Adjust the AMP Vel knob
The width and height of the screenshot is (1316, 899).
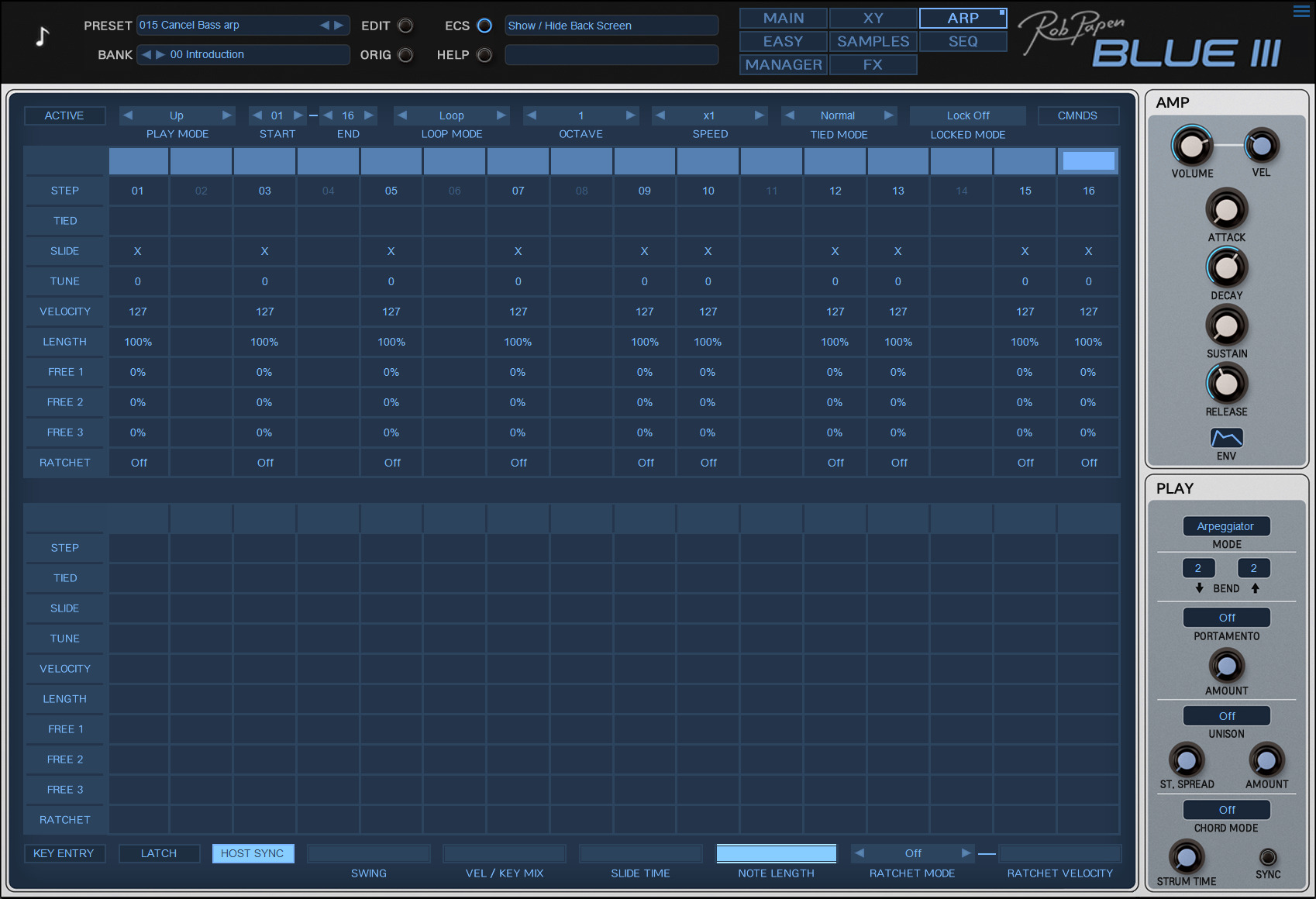(x=1261, y=146)
